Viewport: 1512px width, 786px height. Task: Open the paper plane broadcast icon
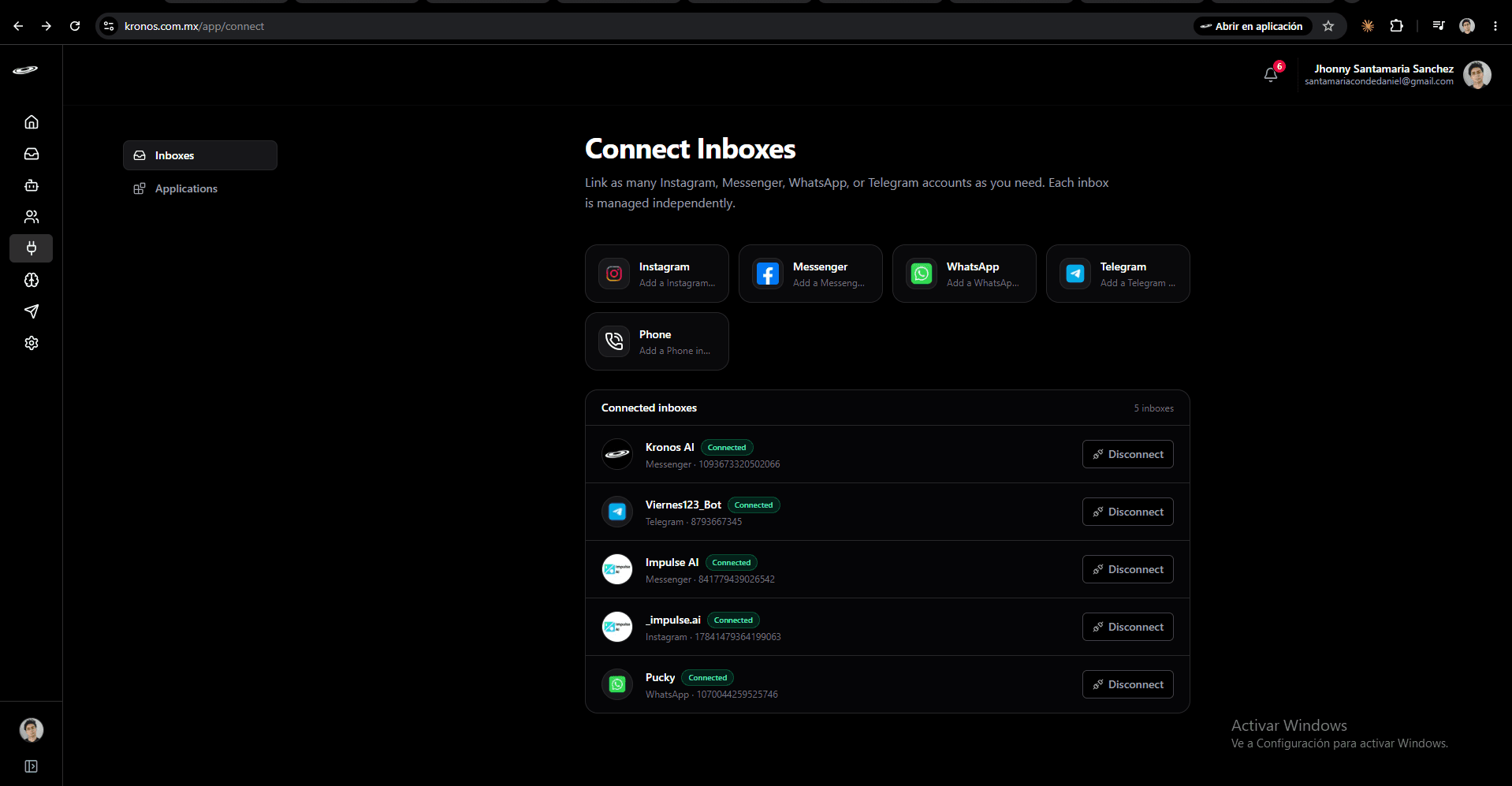tap(32, 311)
